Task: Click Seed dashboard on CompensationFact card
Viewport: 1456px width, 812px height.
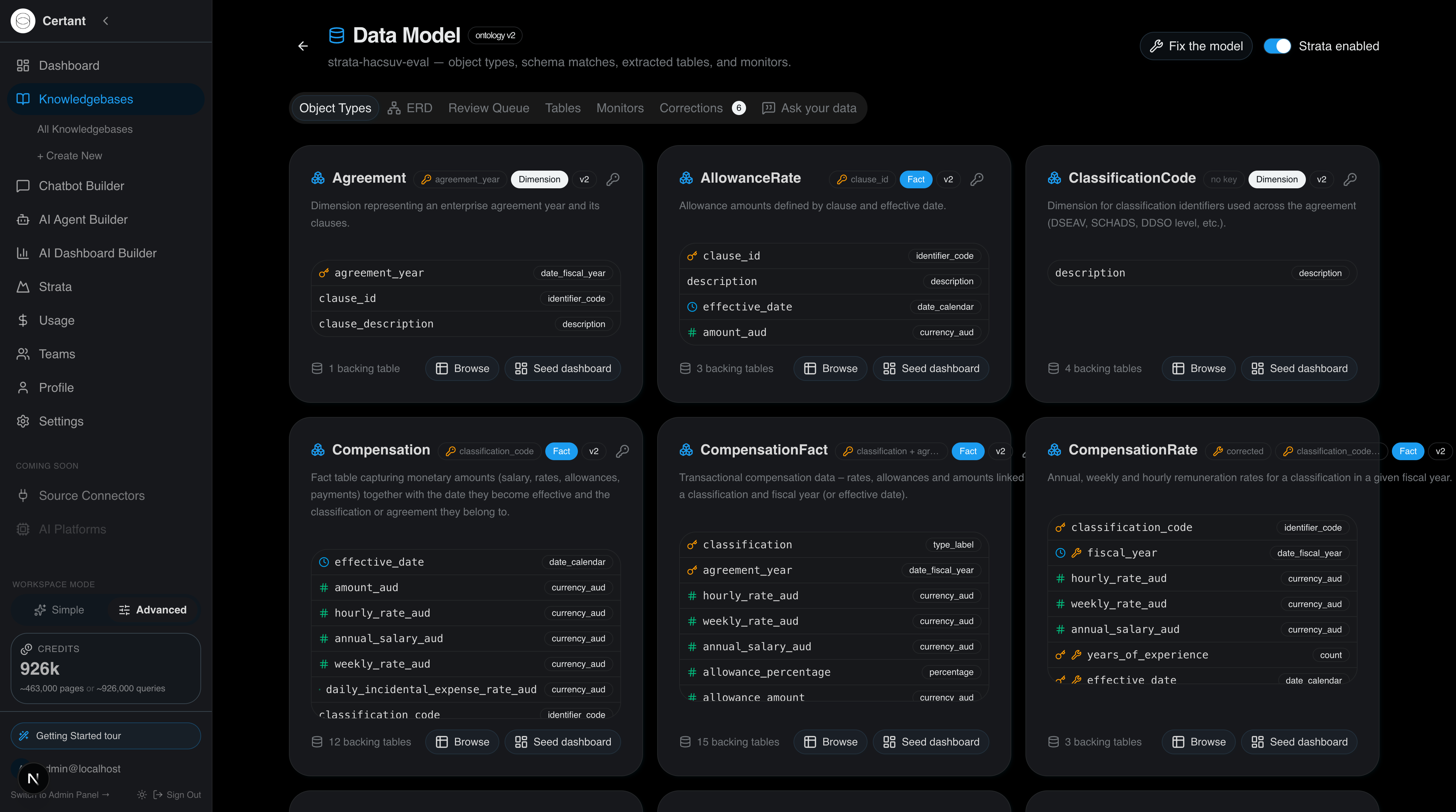Action: (x=931, y=742)
